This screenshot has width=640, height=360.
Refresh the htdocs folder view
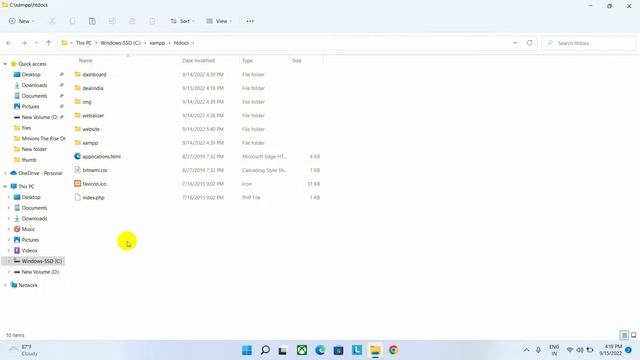pyautogui.click(x=529, y=43)
